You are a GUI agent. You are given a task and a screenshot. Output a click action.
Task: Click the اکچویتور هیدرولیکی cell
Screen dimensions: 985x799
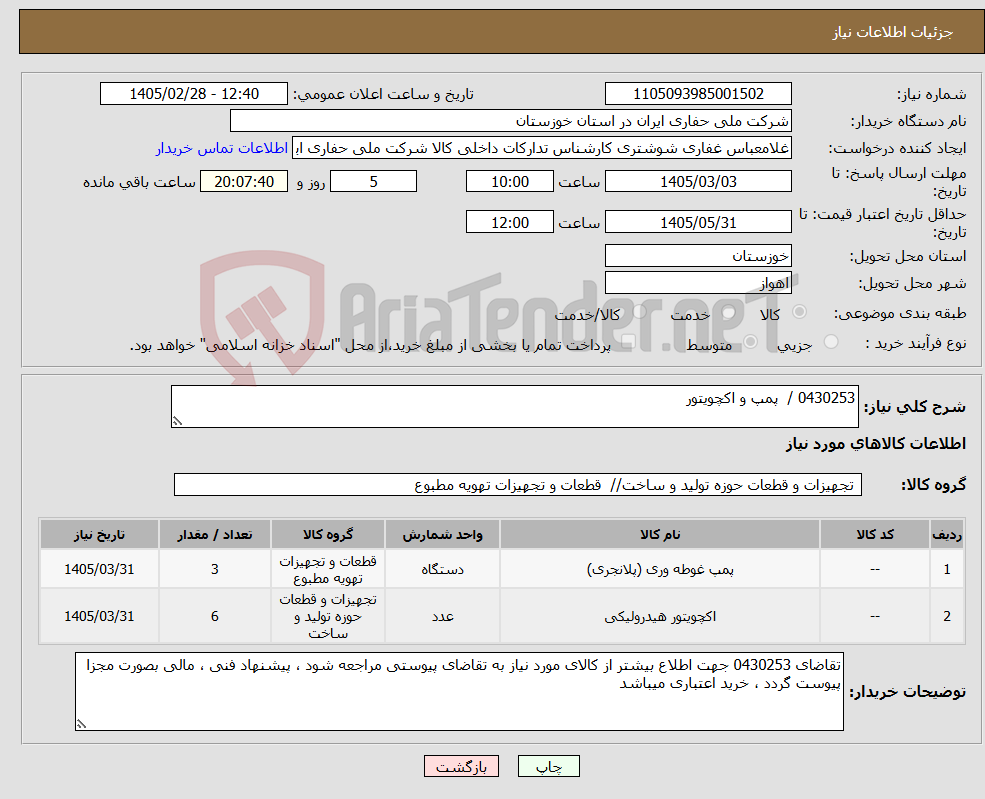(660, 616)
